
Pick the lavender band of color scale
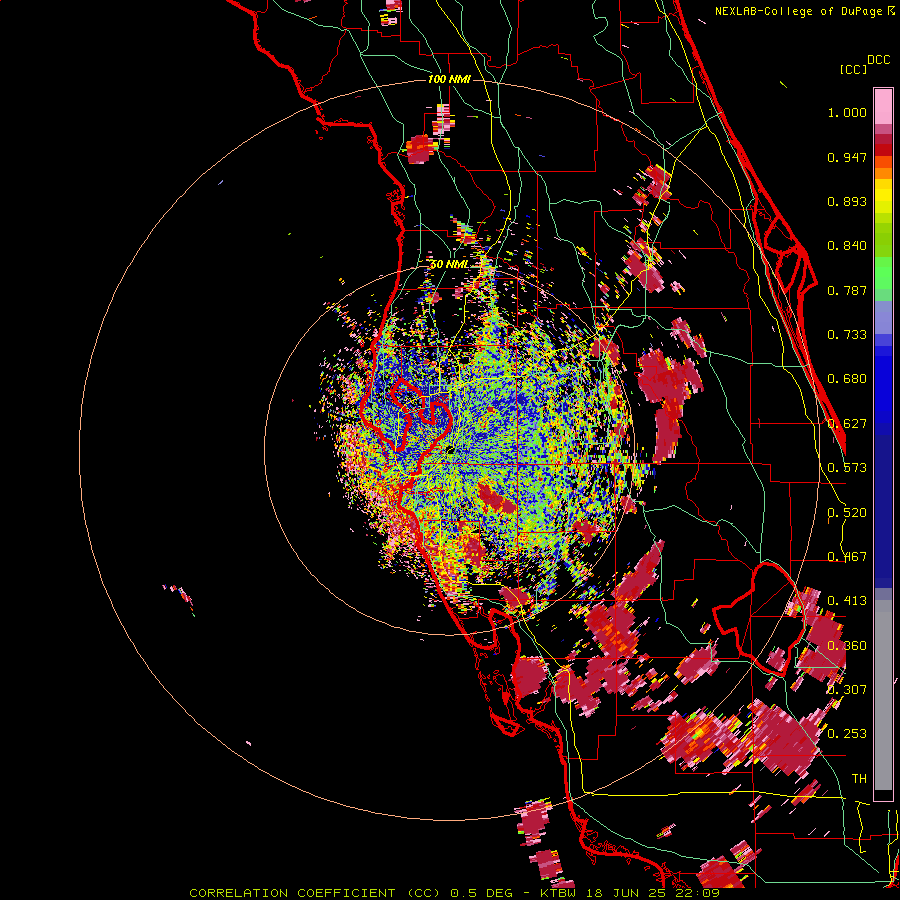pos(883,317)
